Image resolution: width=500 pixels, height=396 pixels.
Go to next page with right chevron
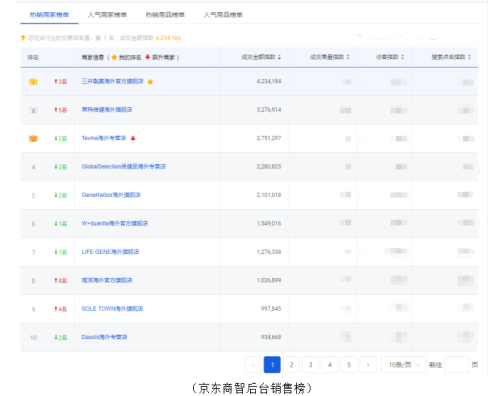(368, 365)
